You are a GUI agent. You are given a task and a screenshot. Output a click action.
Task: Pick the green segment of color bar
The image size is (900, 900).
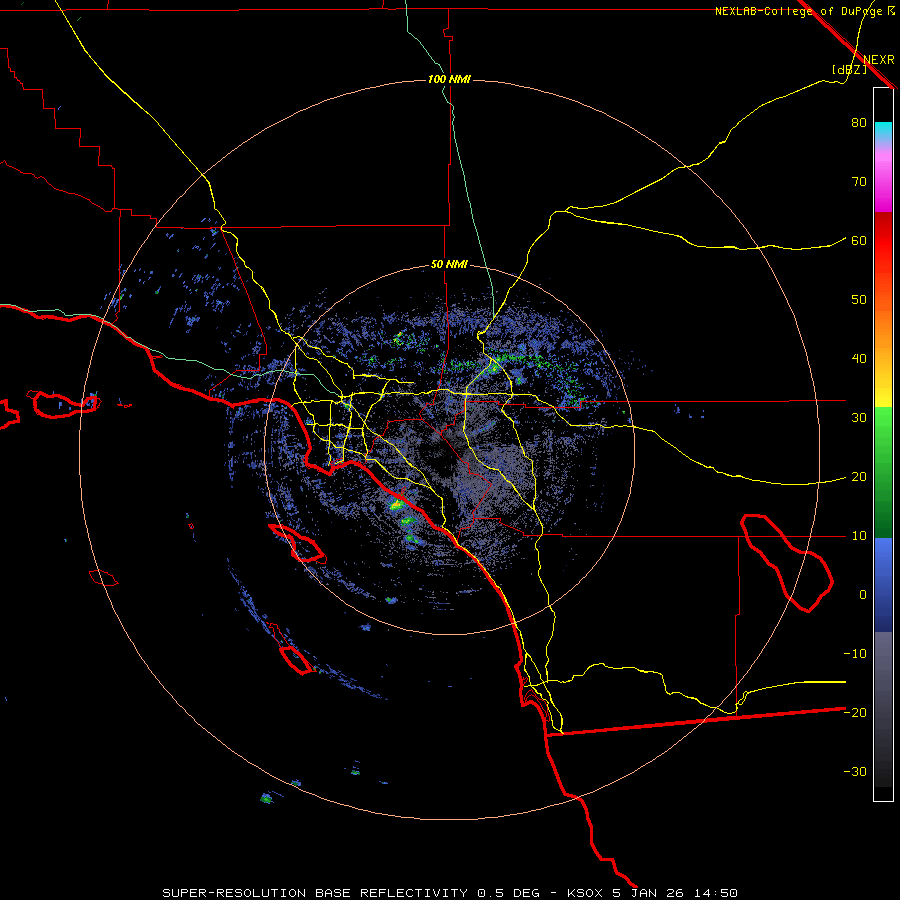click(x=883, y=471)
